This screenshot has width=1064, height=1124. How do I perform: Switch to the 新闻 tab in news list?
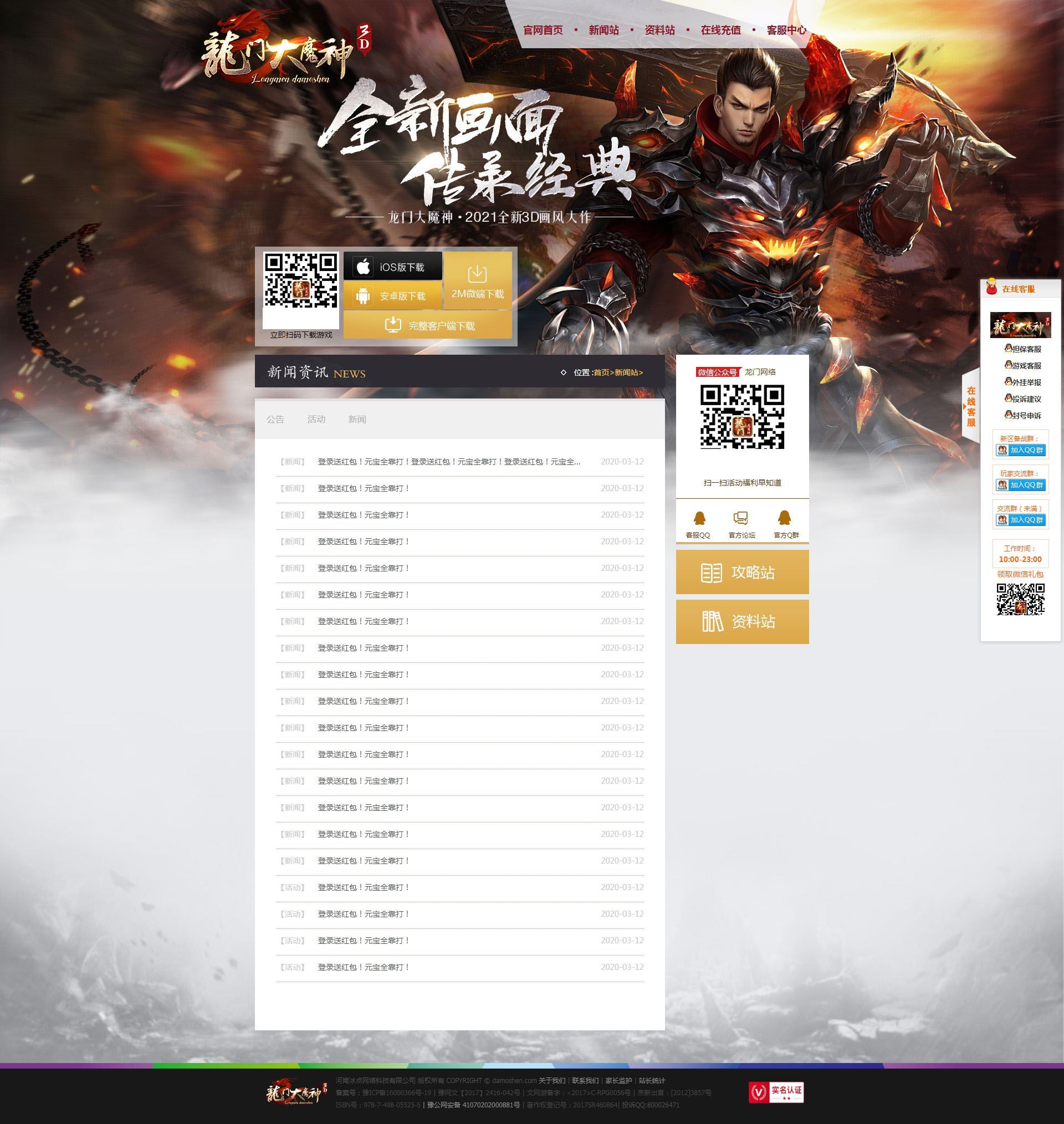coord(357,419)
